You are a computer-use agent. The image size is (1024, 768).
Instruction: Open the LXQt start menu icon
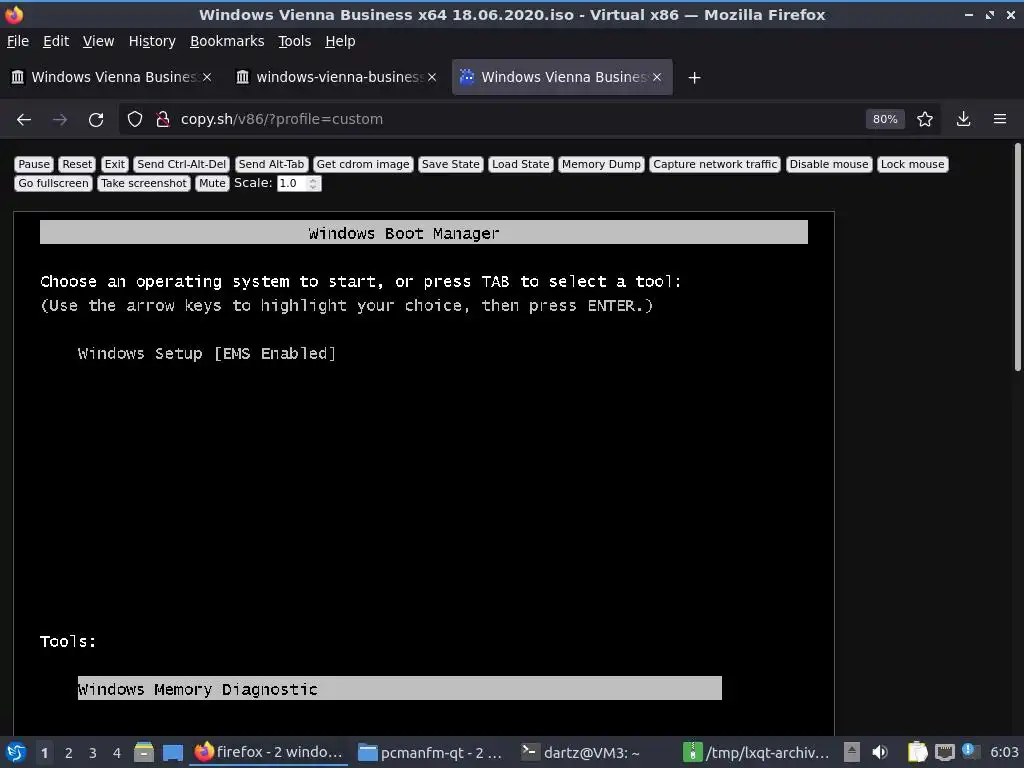coord(16,753)
